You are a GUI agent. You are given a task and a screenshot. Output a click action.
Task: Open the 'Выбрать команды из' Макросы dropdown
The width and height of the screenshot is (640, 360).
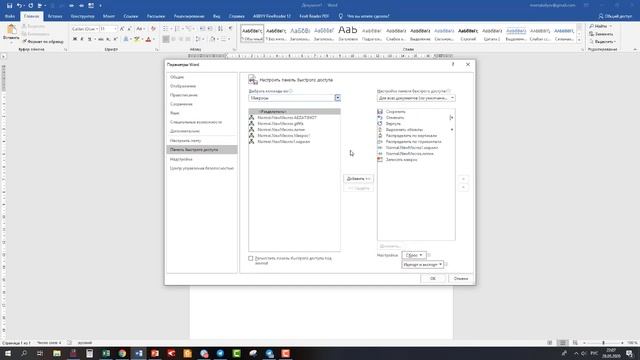pyautogui.click(x=338, y=98)
